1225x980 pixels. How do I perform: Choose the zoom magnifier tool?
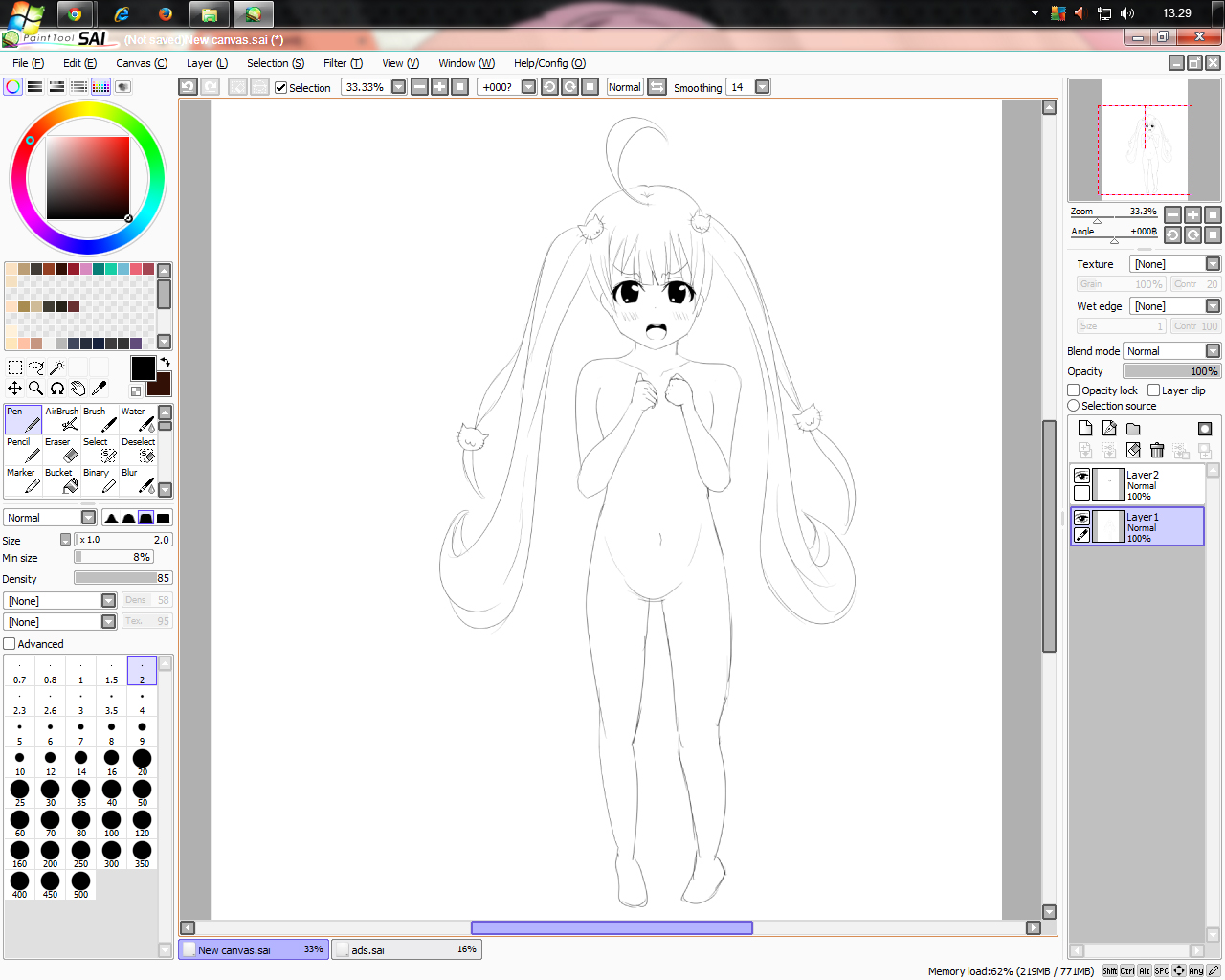pos(35,388)
